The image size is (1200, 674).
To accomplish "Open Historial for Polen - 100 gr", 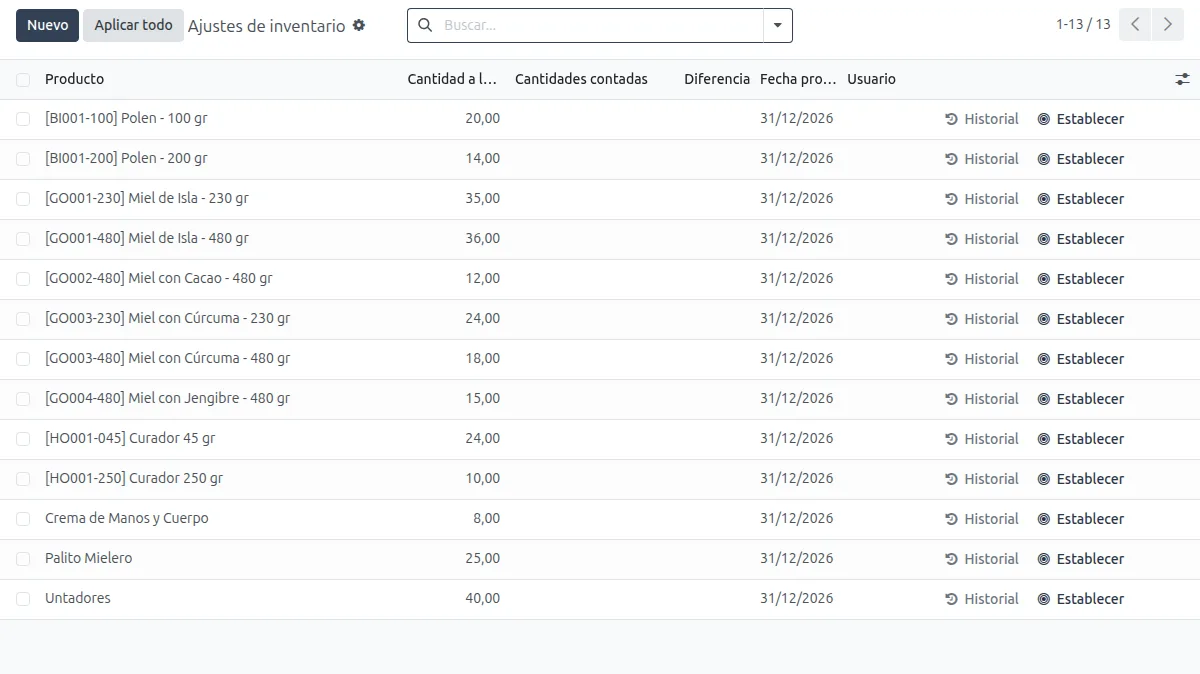I will pos(982,119).
